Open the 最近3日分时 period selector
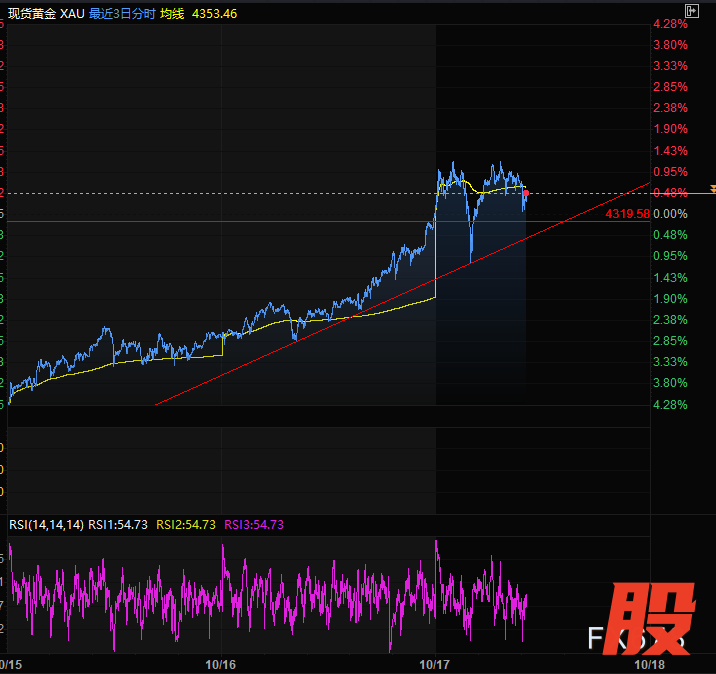Image resolution: width=716 pixels, height=674 pixels. tap(122, 15)
